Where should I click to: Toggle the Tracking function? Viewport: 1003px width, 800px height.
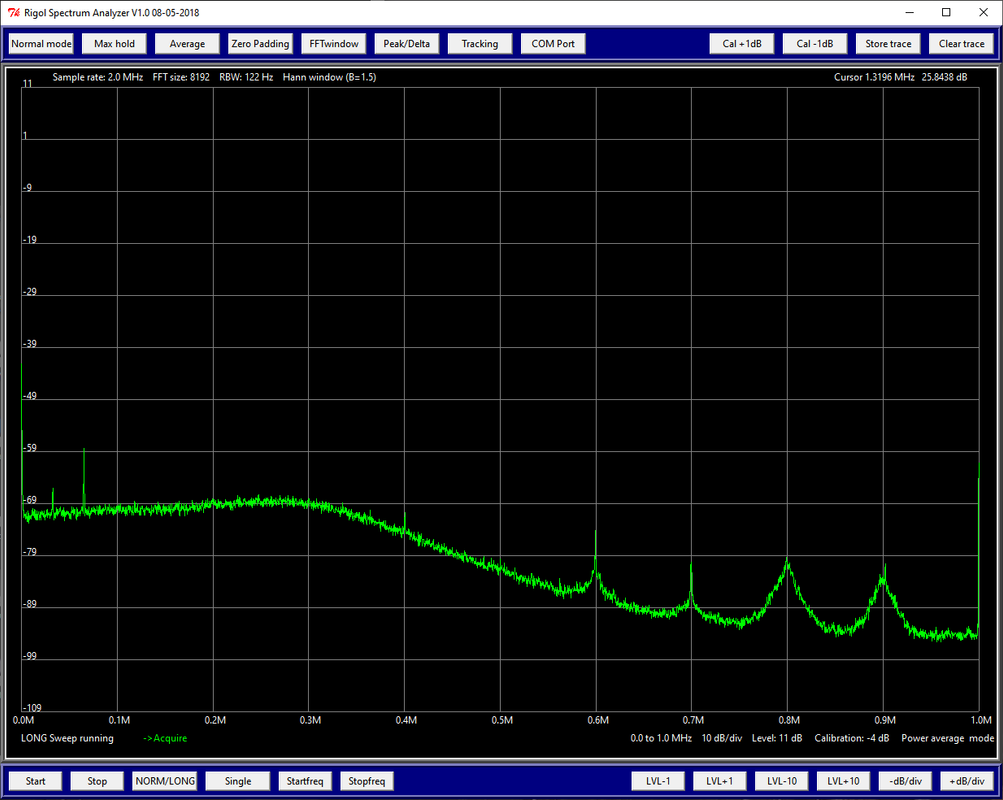[480, 43]
